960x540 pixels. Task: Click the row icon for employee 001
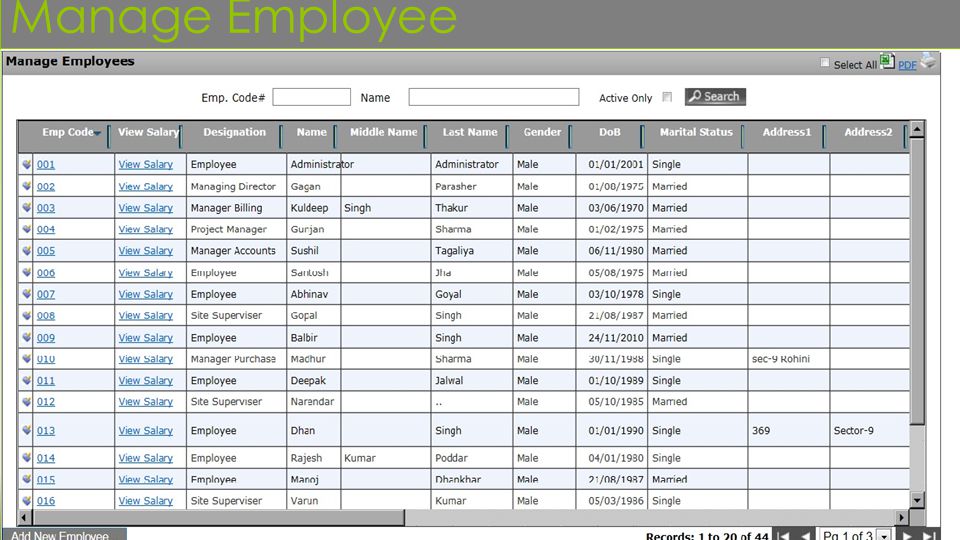[x=26, y=164]
